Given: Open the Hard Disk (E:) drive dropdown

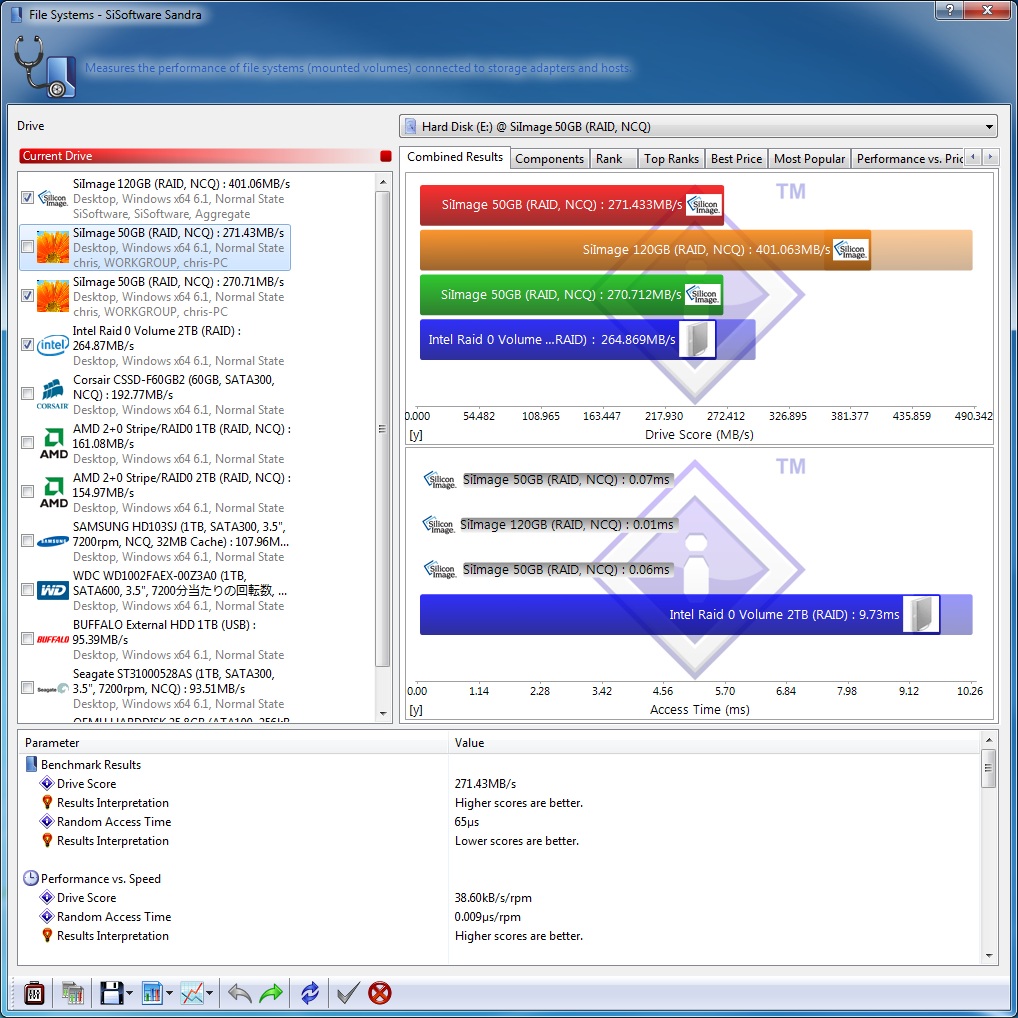Looking at the screenshot, I should pyautogui.click(x=698, y=127).
